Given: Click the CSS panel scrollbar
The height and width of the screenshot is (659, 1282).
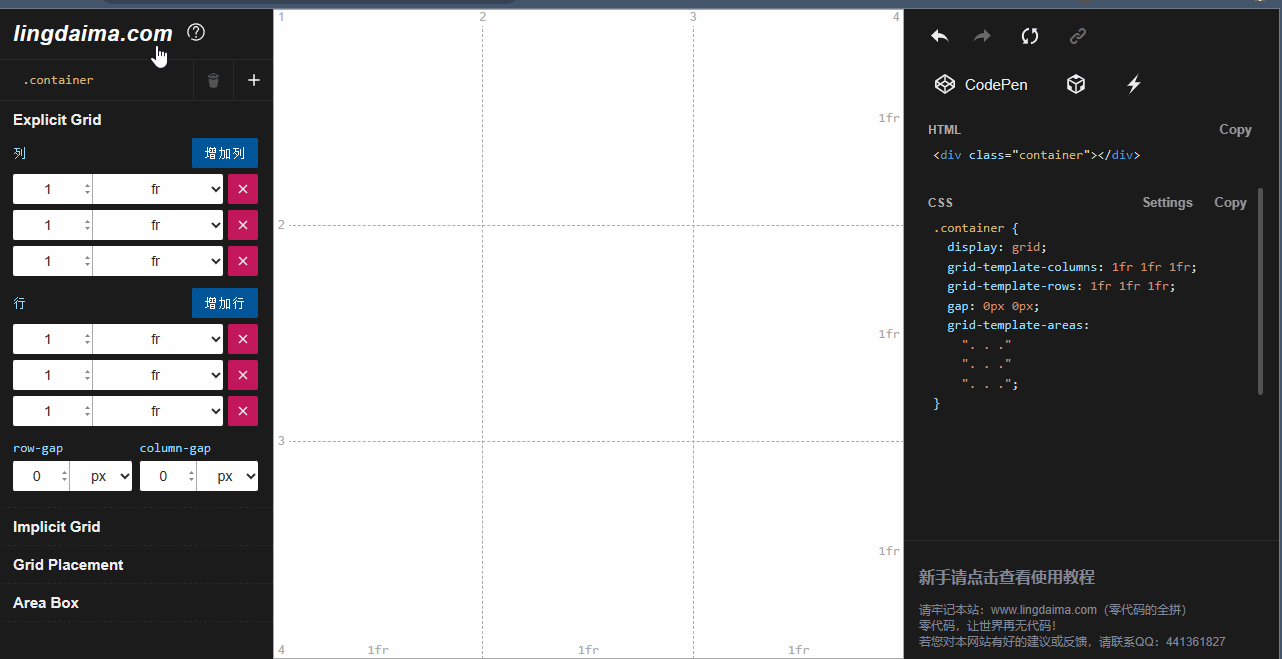Looking at the screenshot, I should point(1260,290).
